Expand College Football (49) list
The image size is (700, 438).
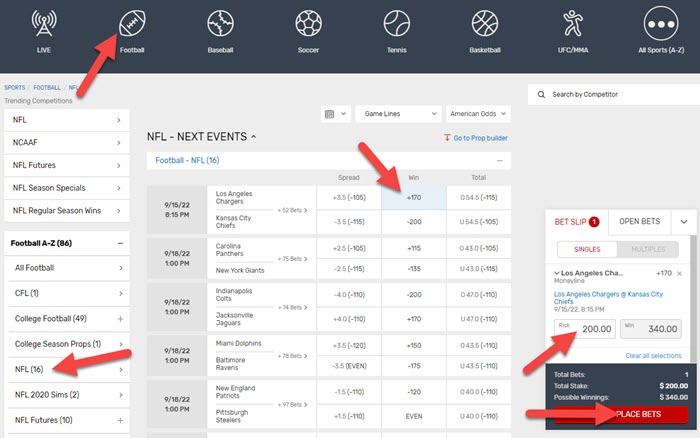coord(120,318)
